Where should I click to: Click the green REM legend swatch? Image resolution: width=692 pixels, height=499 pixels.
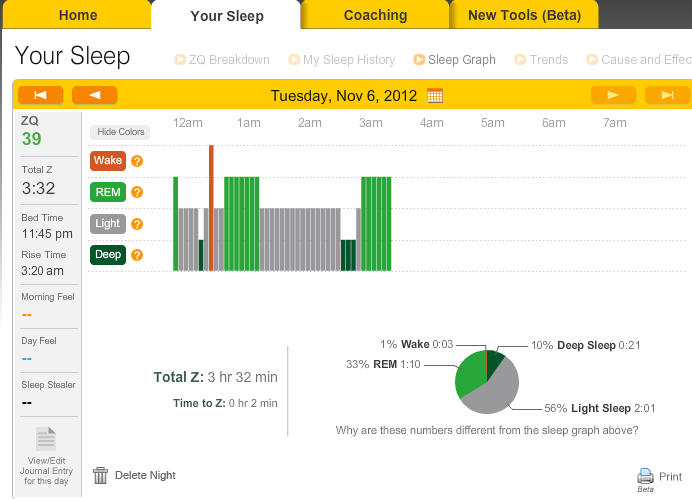coord(108,192)
